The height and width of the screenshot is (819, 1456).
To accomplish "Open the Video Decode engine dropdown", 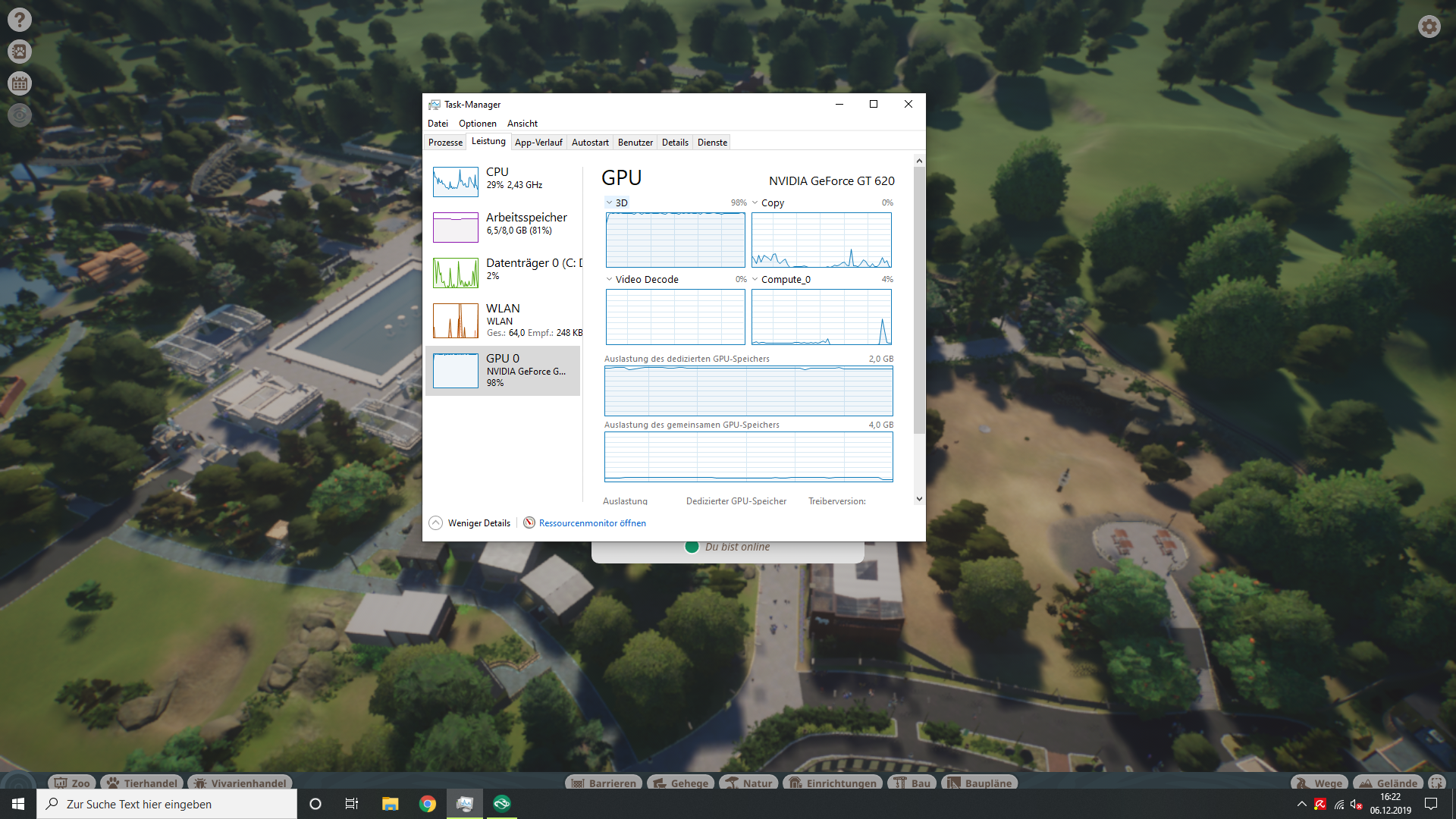I will click(642, 280).
